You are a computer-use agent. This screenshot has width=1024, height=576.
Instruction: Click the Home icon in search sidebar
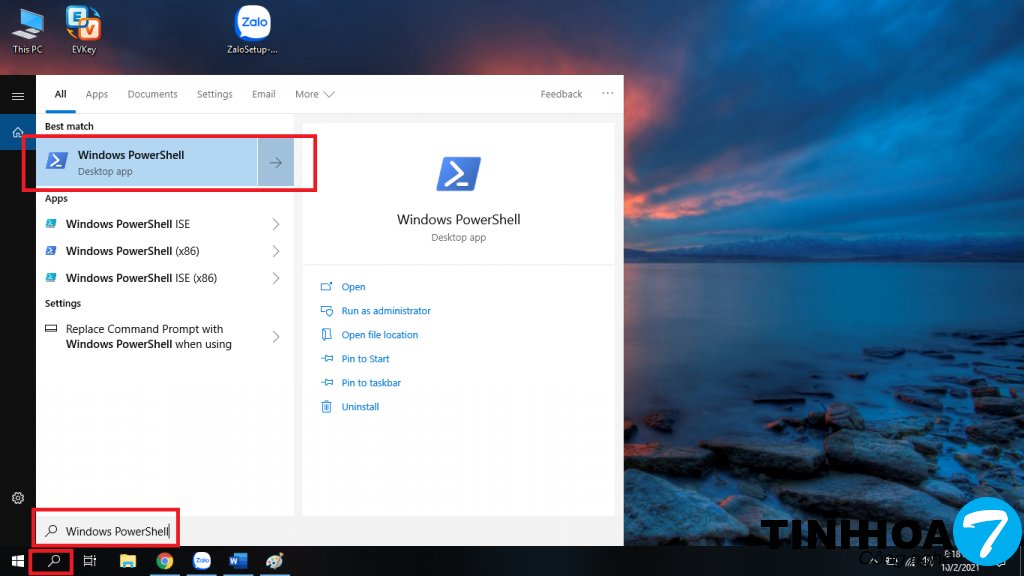(17, 132)
